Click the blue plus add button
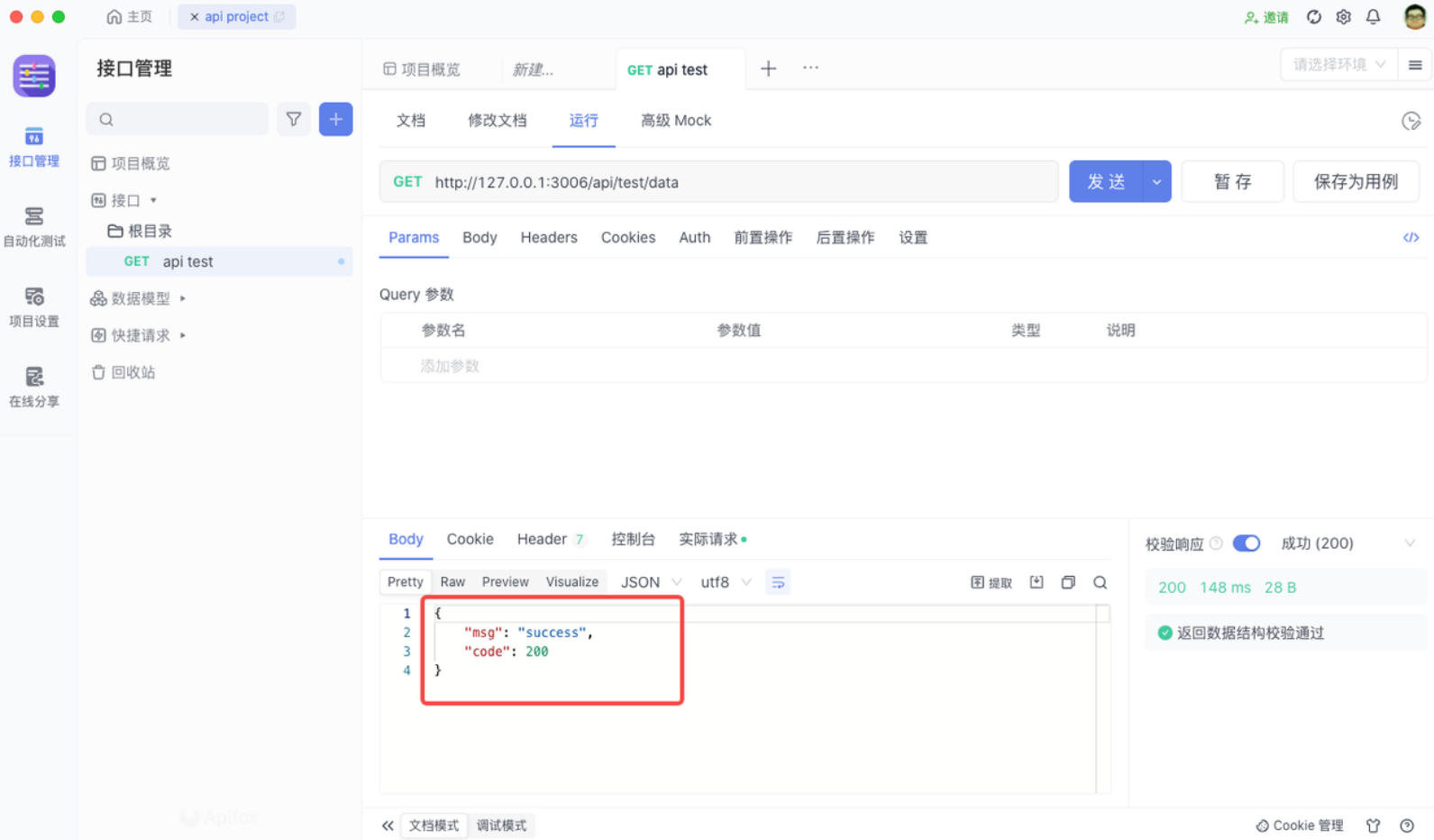 (x=335, y=119)
